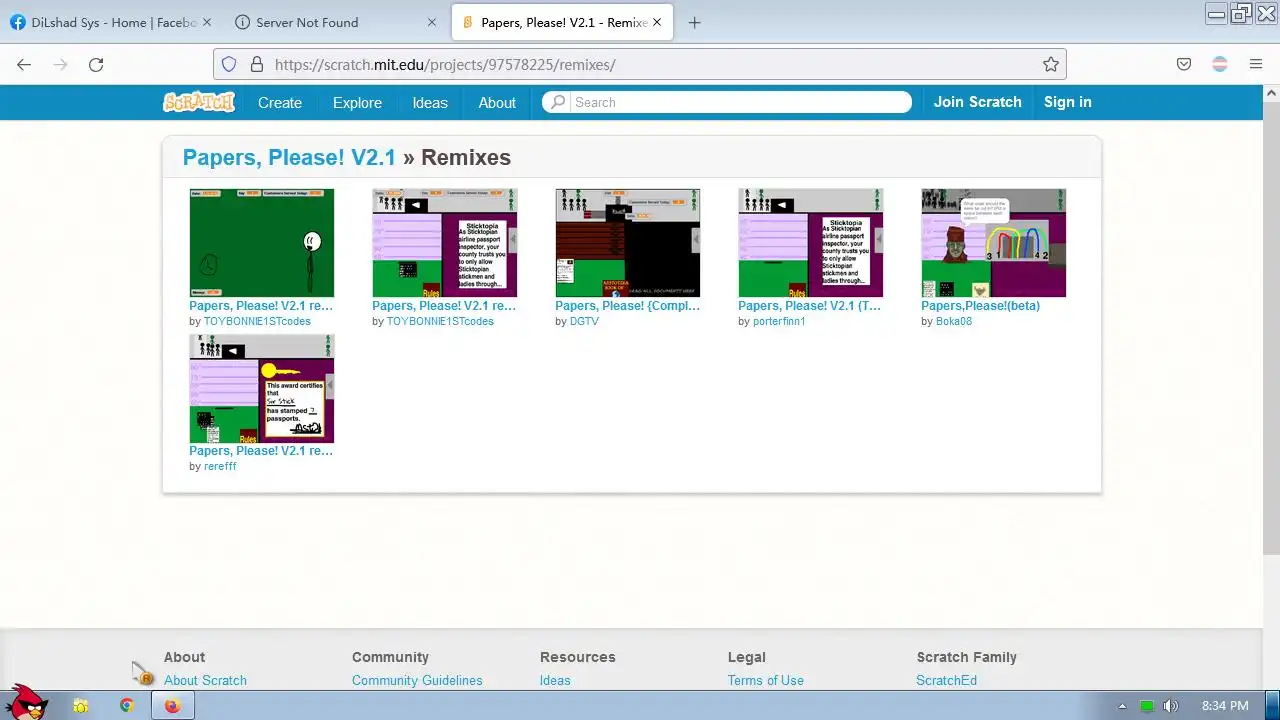Screen dimensions: 1280x720
Task: Click into the Scratch search field
Action: 740,102
